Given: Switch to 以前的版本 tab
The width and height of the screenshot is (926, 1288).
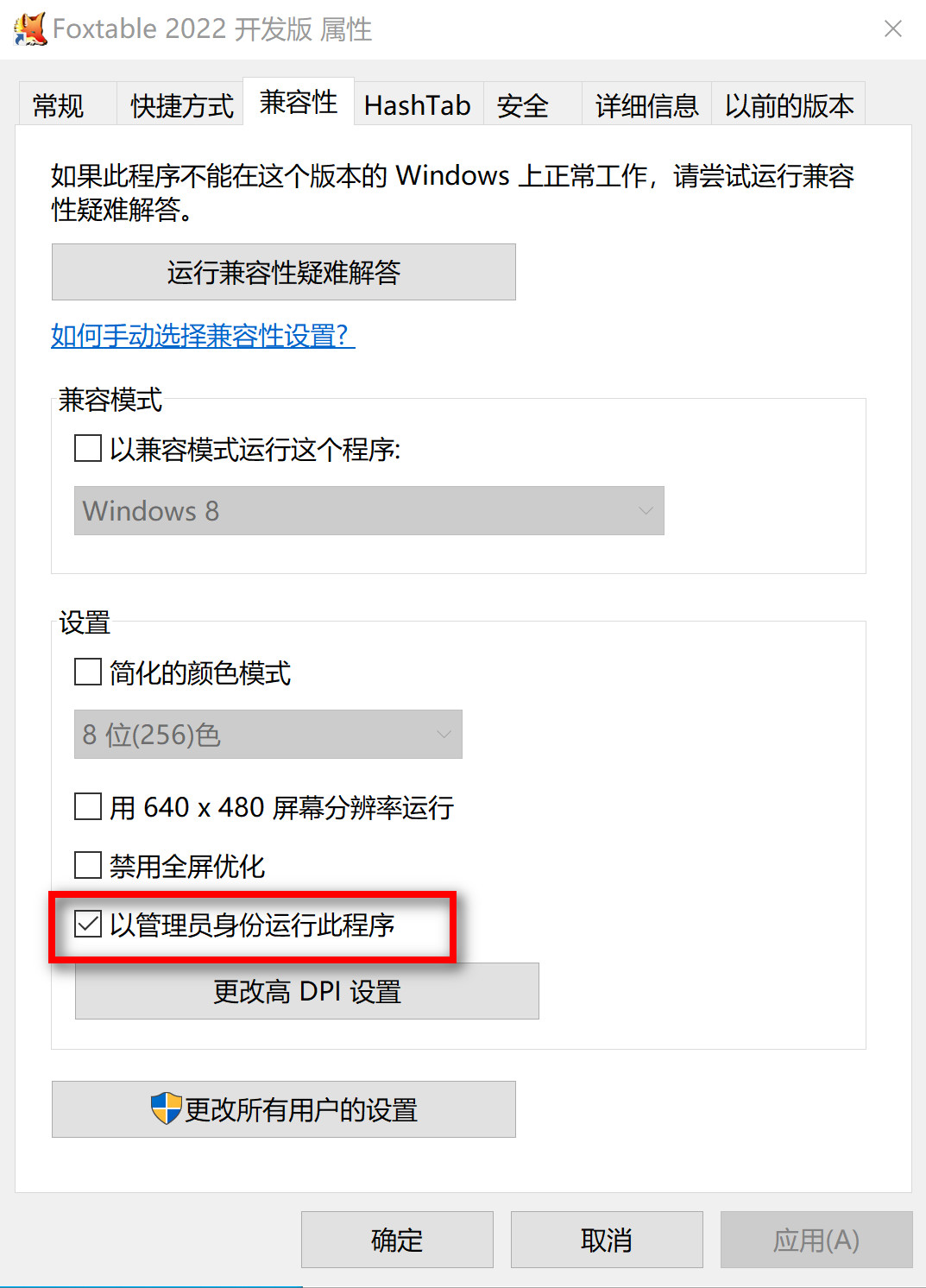Looking at the screenshot, I should (790, 105).
